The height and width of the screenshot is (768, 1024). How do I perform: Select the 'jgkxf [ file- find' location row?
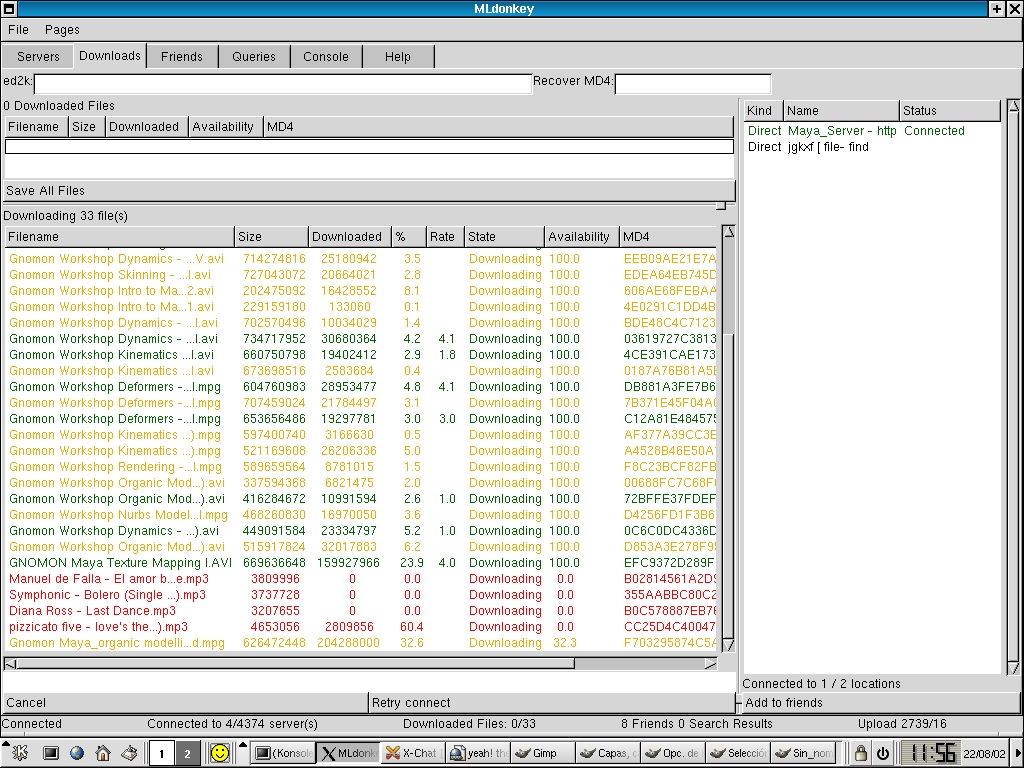point(872,147)
